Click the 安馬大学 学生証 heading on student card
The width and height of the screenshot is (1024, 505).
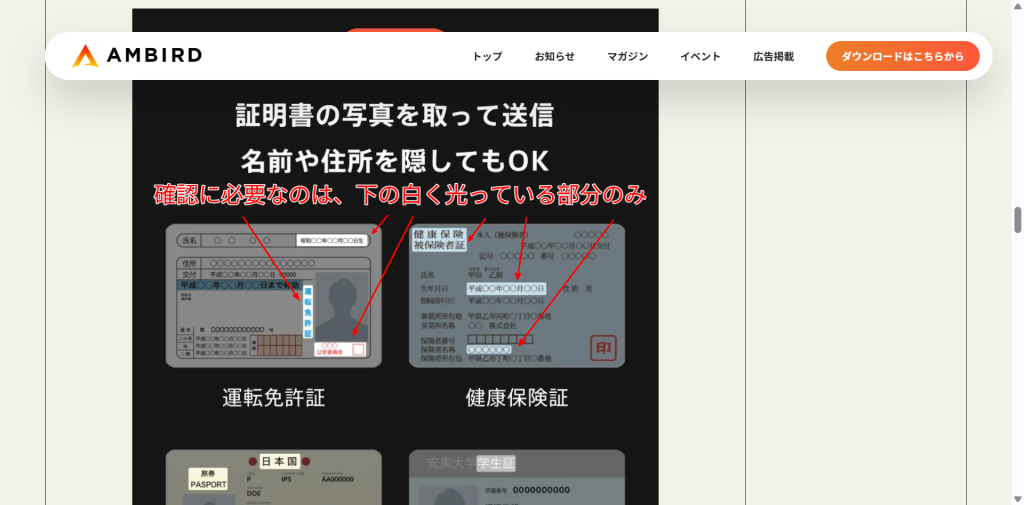(471, 464)
